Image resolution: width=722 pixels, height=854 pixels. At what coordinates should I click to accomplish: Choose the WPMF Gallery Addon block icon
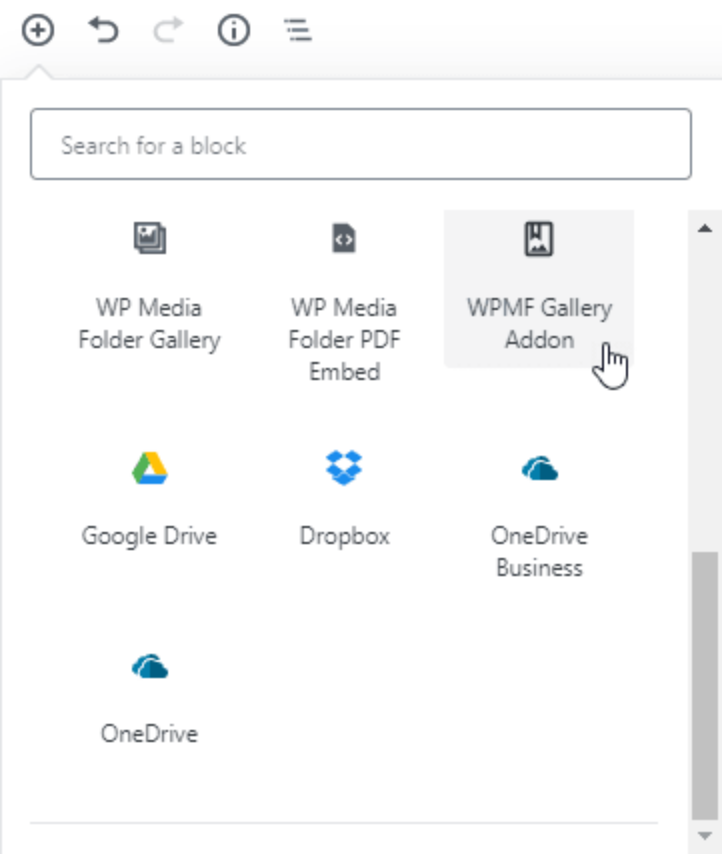point(539,238)
